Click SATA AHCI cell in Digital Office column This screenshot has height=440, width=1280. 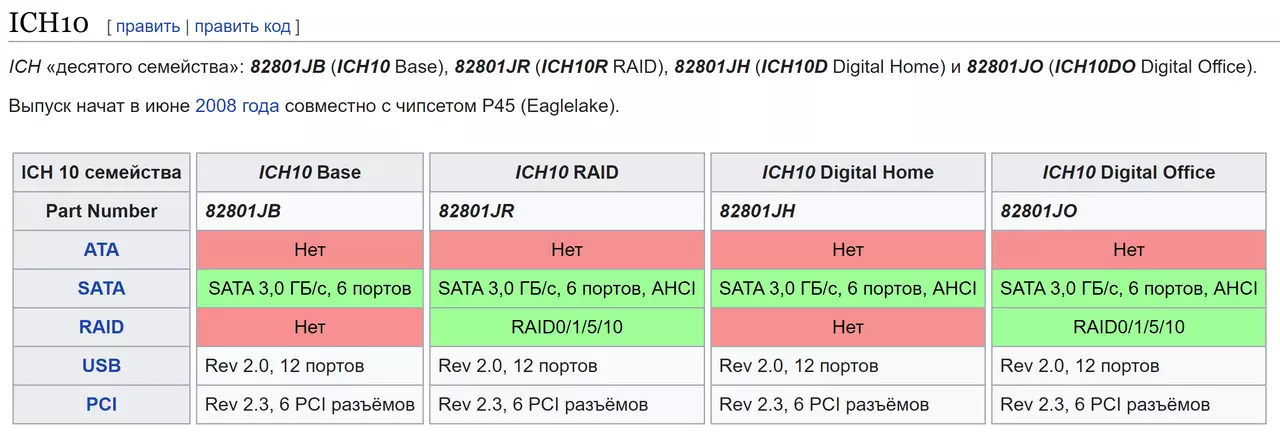pos(1129,289)
